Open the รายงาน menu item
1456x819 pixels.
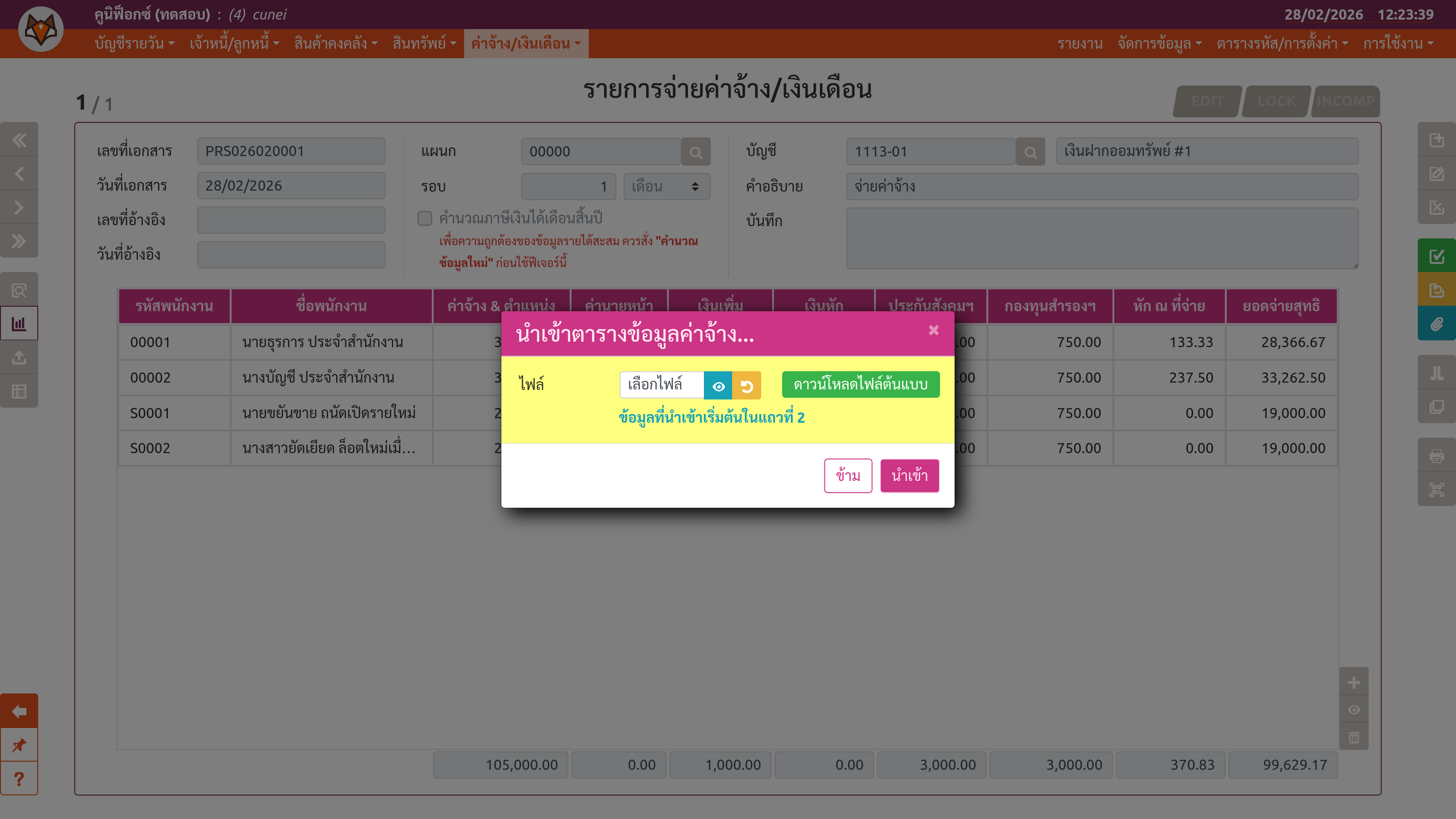[1080, 44]
